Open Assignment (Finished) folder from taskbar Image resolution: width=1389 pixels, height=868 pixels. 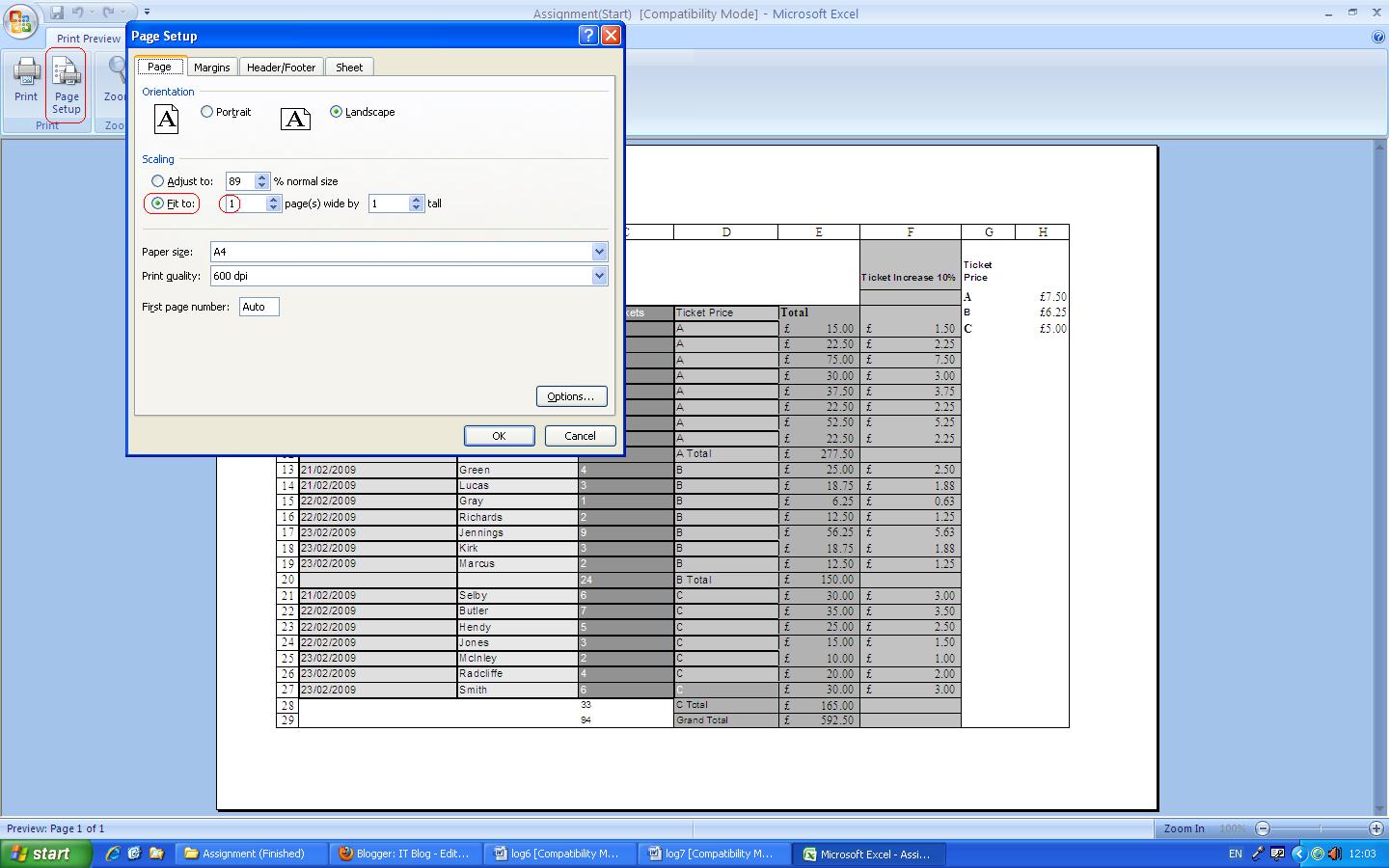(x=253, y=854)
